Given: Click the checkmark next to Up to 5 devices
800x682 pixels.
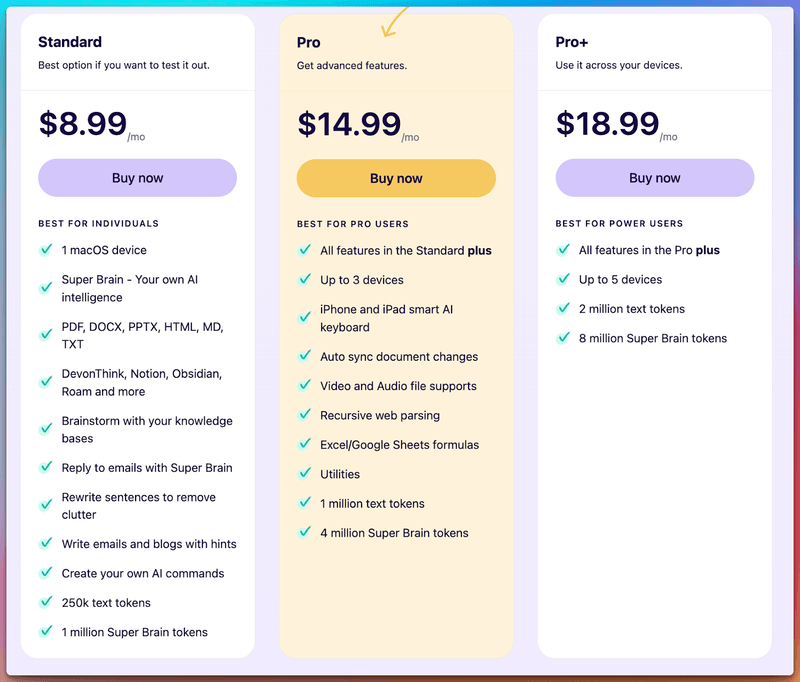Looking at the screenshot, I should [x=564, y=280].
